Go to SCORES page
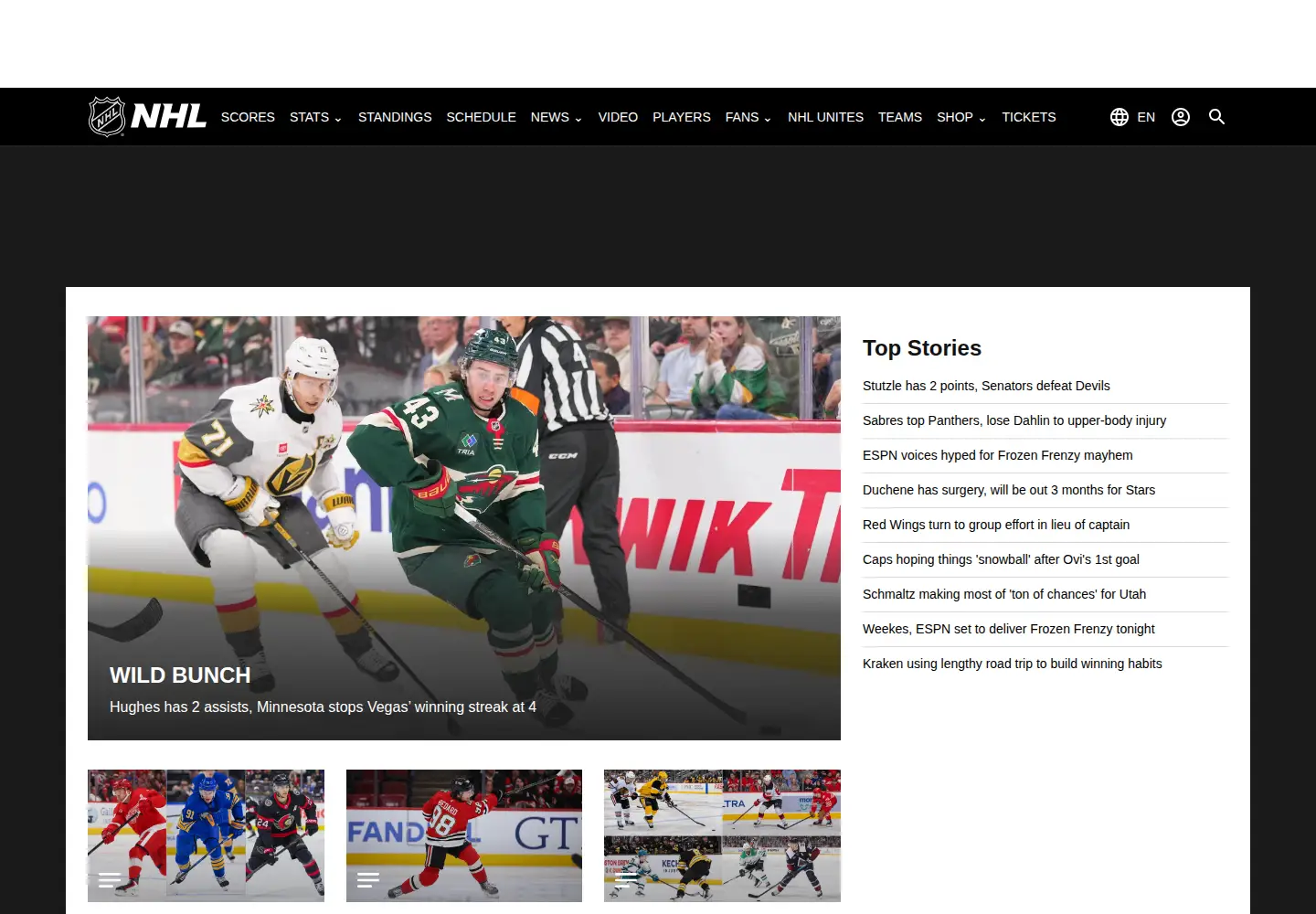The width and height of the screenshot is (1316, 914). click(248, 117)
